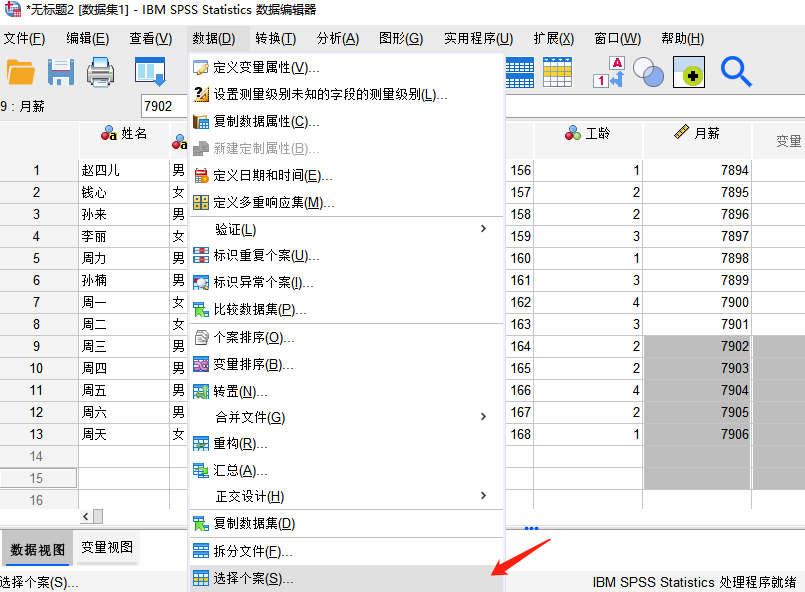
Task: Switch to the 变量视图 tab
Action: tap(107, 547)
